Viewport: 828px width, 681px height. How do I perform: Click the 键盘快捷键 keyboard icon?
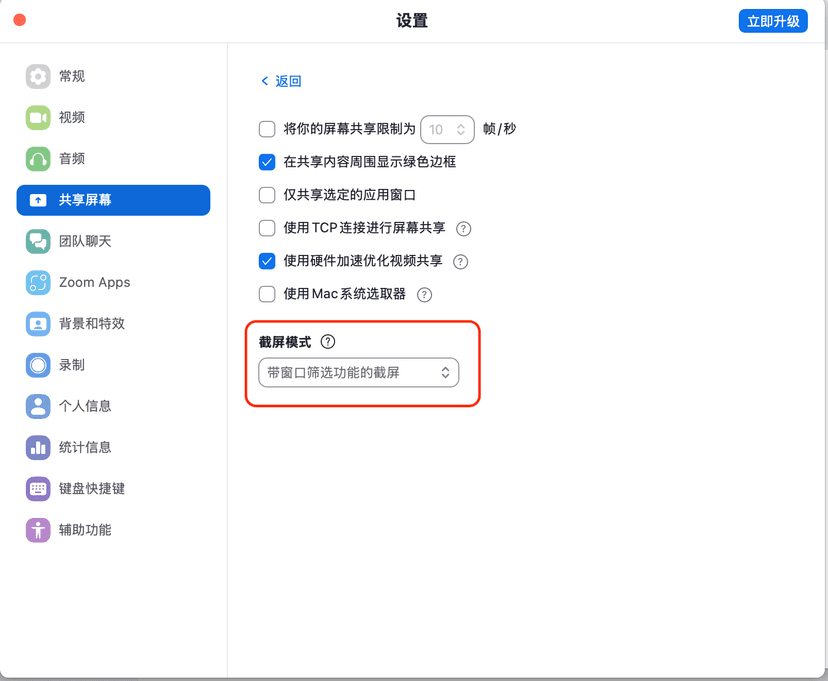click(x=38, y=488)
